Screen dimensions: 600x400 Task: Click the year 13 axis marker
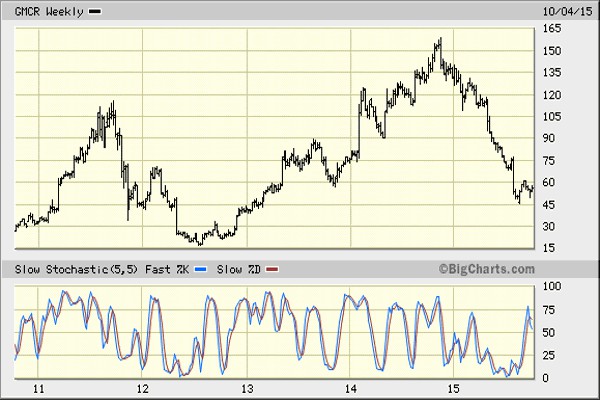pos(247,389)
